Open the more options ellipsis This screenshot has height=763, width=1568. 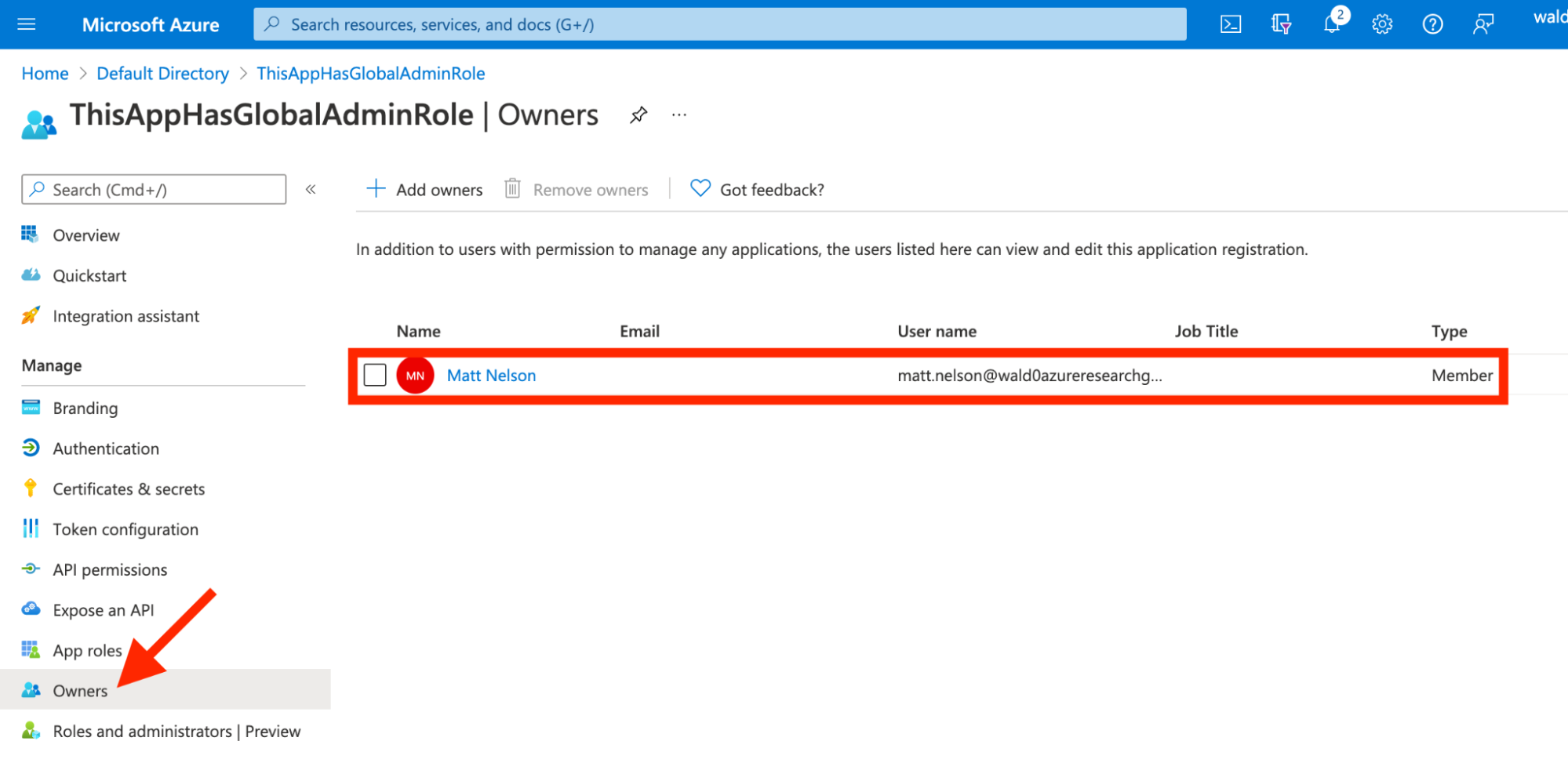tap(679, 115)
